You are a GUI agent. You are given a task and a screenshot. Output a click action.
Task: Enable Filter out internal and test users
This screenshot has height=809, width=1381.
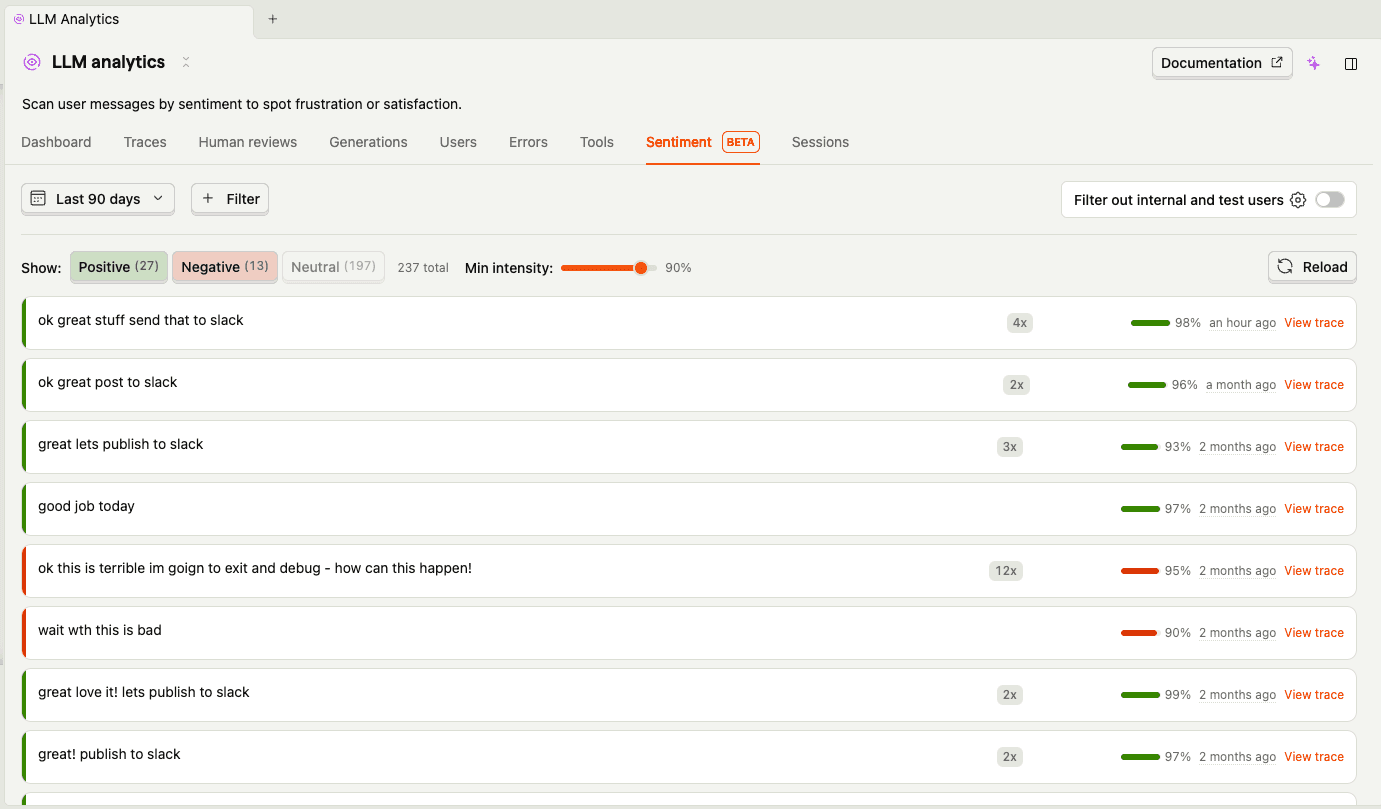click(1330, 200)
